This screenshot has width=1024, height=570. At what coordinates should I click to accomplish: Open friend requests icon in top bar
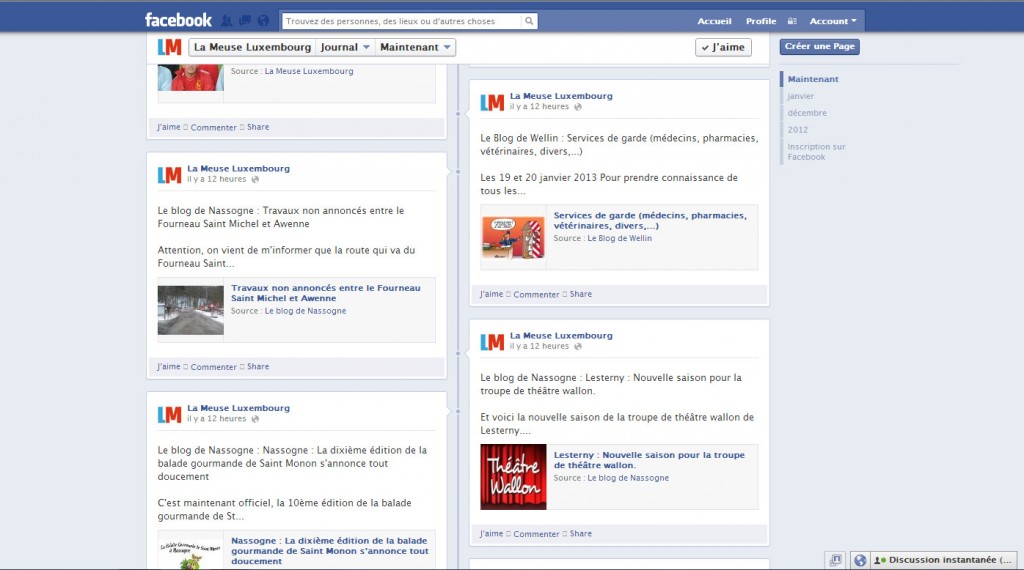coord(227,21)
